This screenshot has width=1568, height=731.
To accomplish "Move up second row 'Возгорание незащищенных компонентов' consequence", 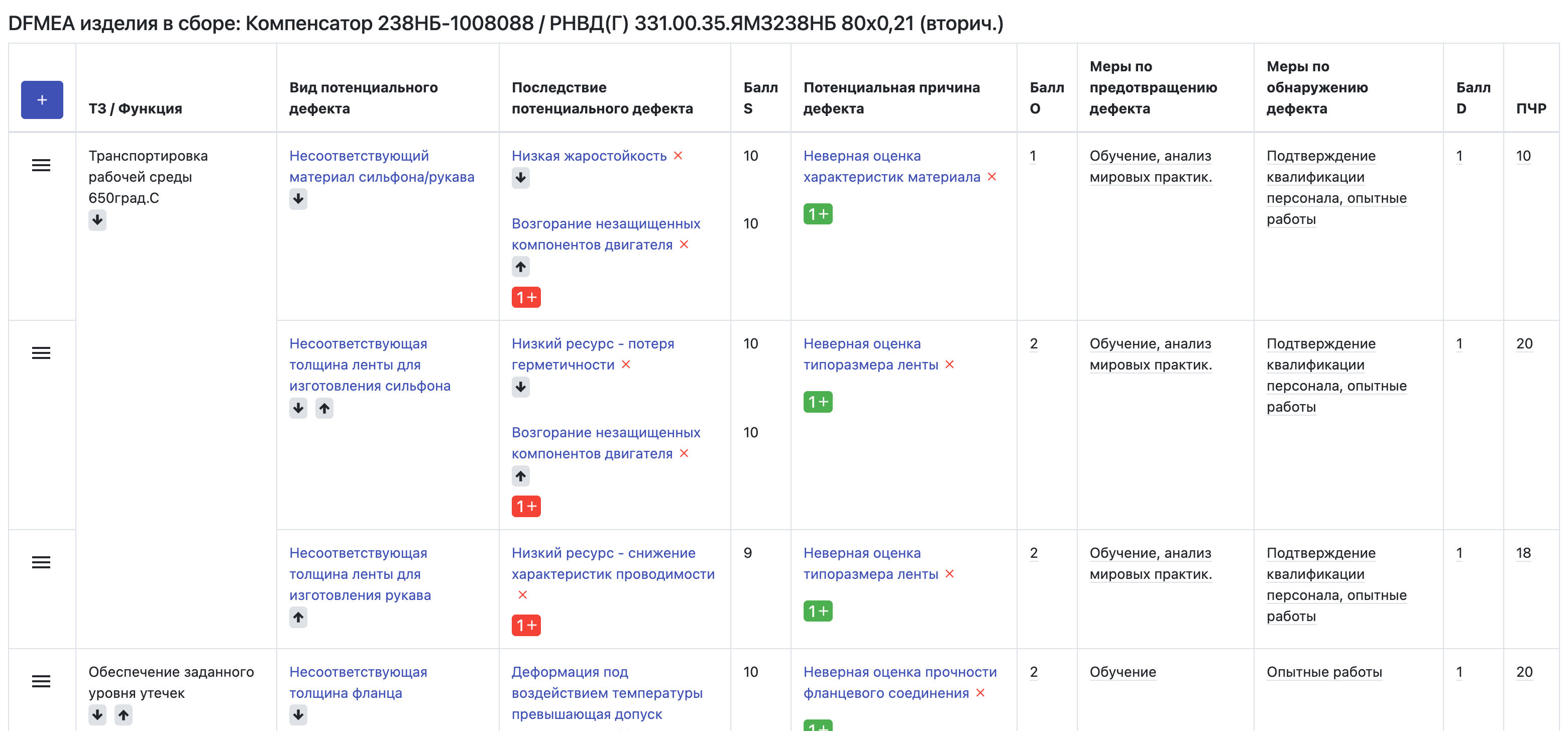I will (520, 476).
